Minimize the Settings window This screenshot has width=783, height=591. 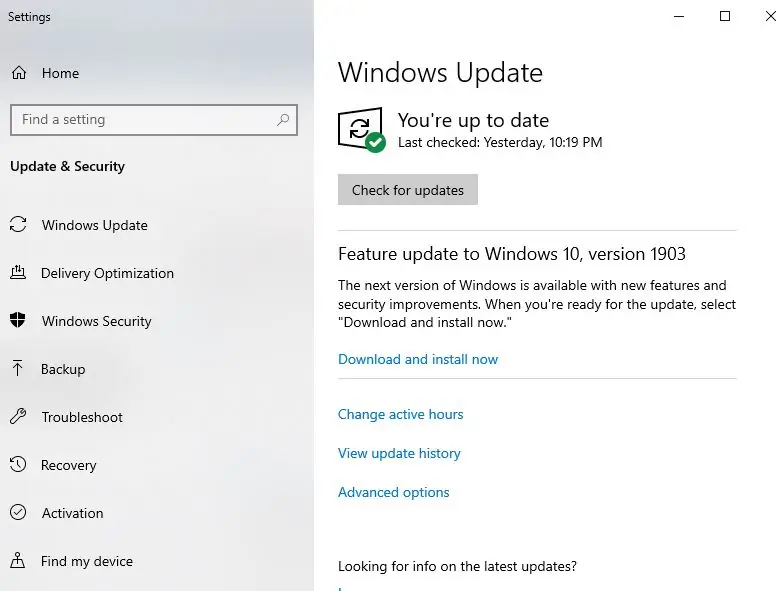(x=679, y=16)
